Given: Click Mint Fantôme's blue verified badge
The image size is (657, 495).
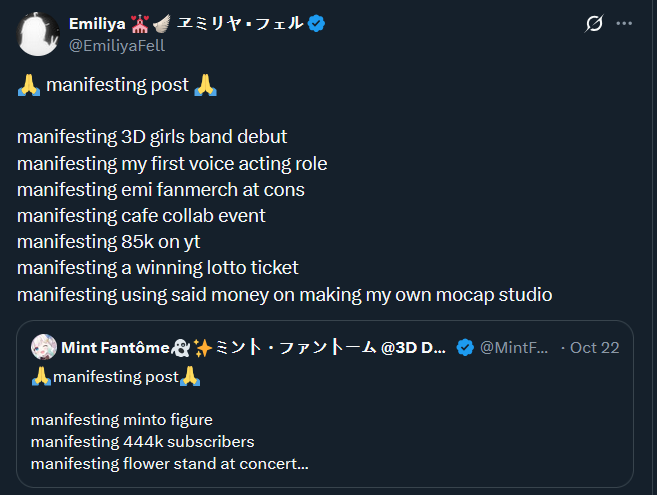Looking at the screenshot, I should coord(465,348).
